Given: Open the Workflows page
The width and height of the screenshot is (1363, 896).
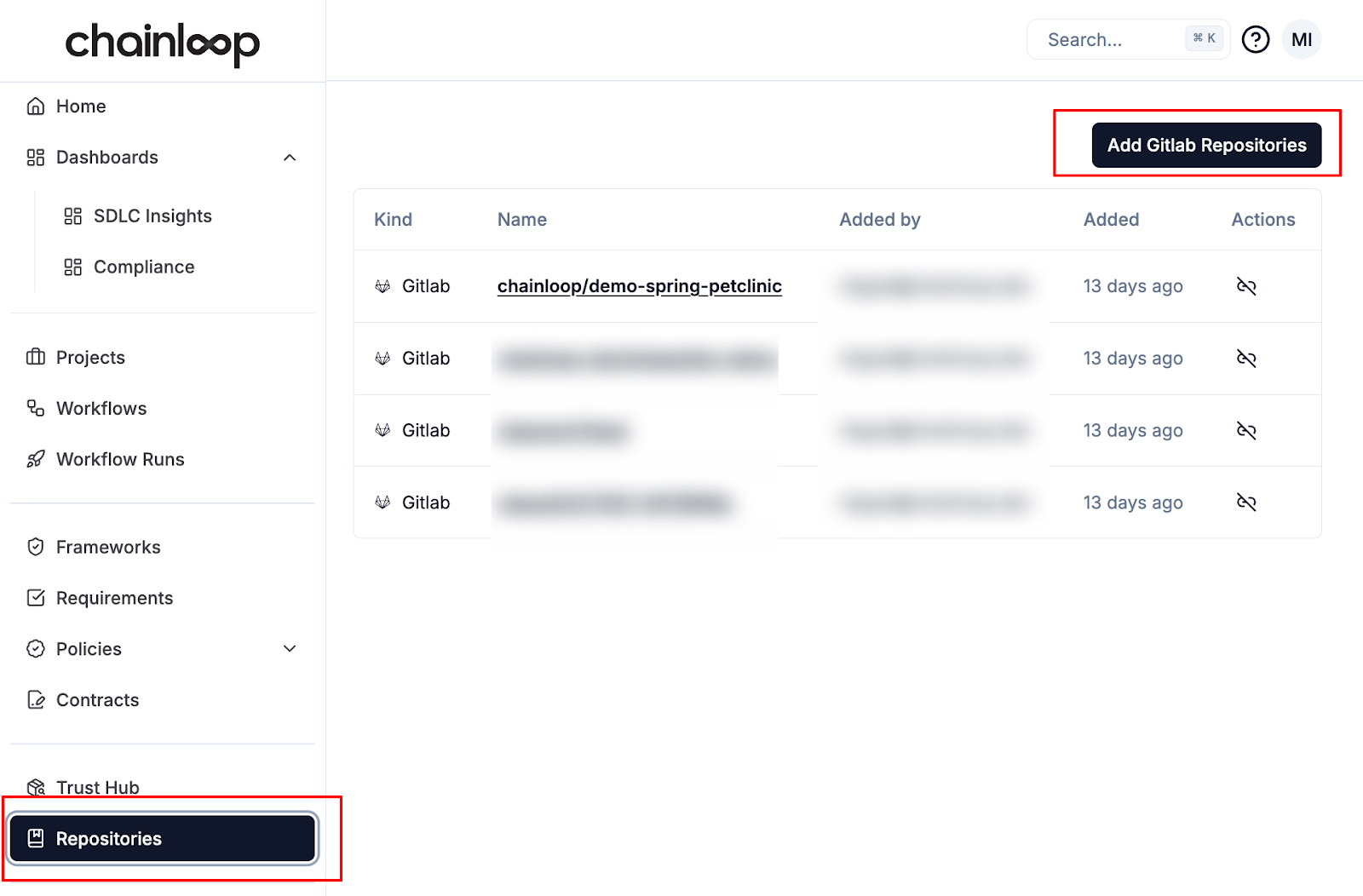Looking at the screenshot, I should pos(101,409).
